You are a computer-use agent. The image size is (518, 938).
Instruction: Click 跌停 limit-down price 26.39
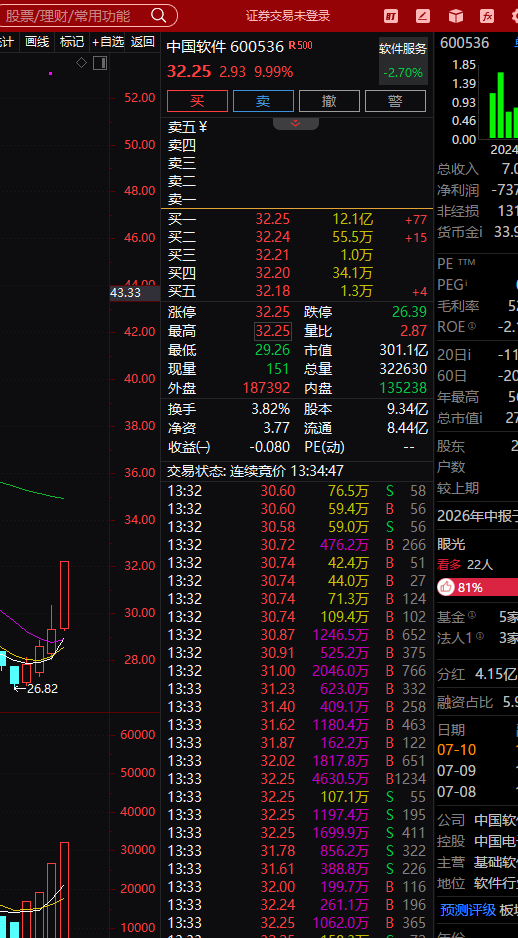tap(410, 312)
